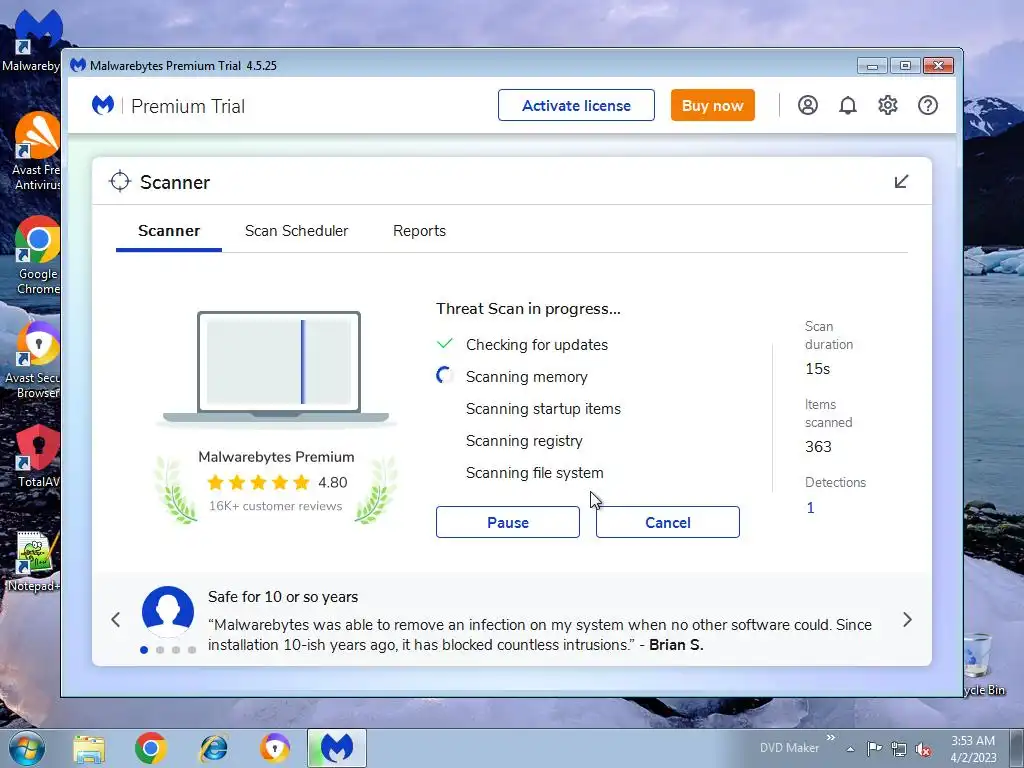The width and height of the screenshot is (1024, 768).
Task: Switch to the Scanner tab
Action: coord(168,231)
